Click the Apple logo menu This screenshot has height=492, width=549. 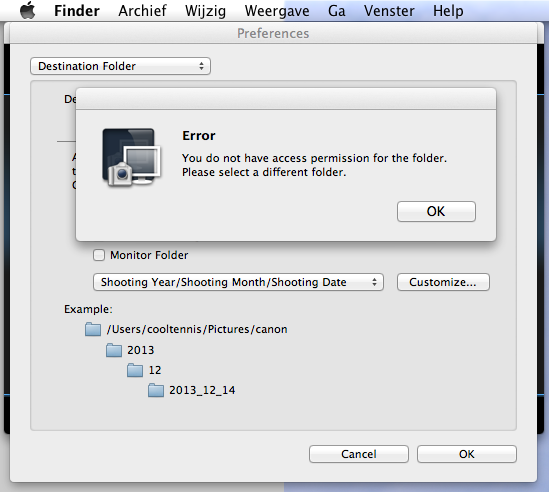coord(28,10)
